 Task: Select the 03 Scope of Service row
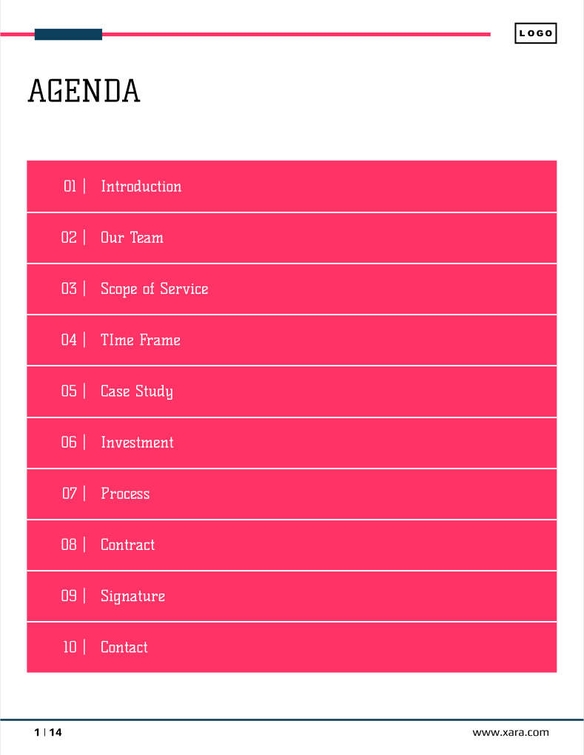pos(292,289)
